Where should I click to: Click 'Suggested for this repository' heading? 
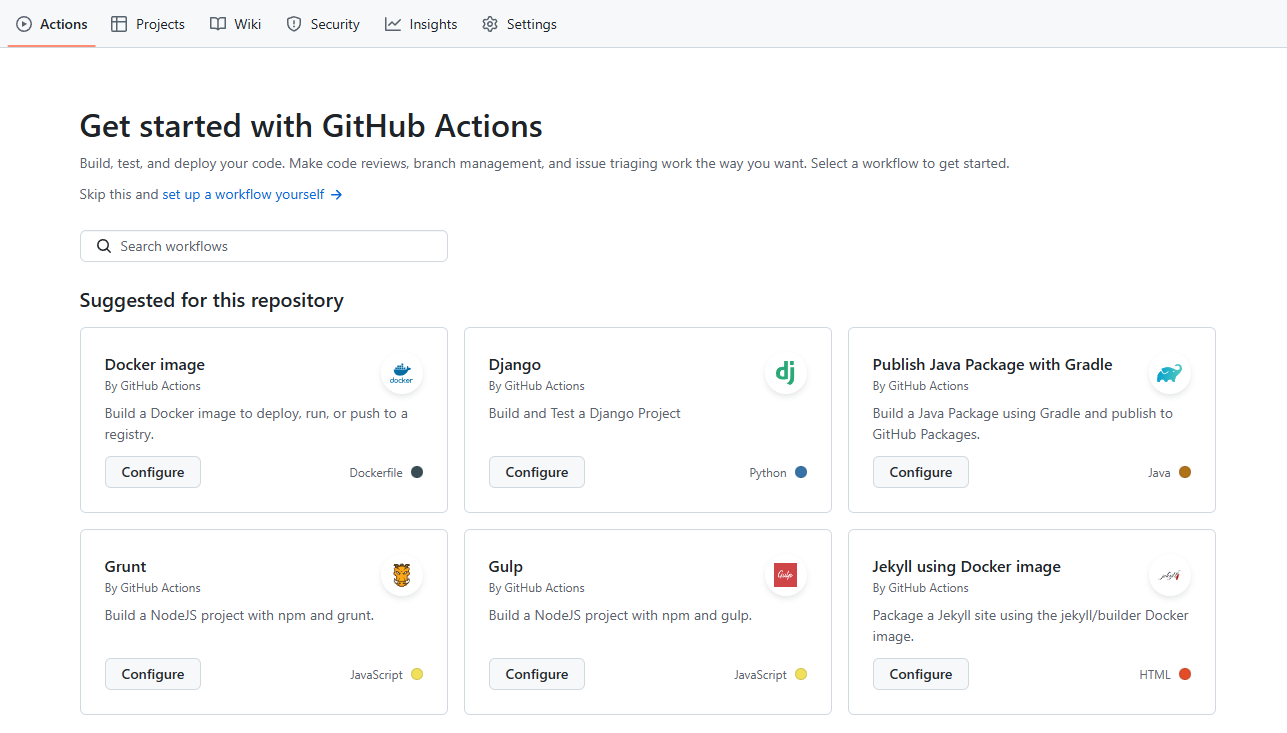click(x=212, y=300)
